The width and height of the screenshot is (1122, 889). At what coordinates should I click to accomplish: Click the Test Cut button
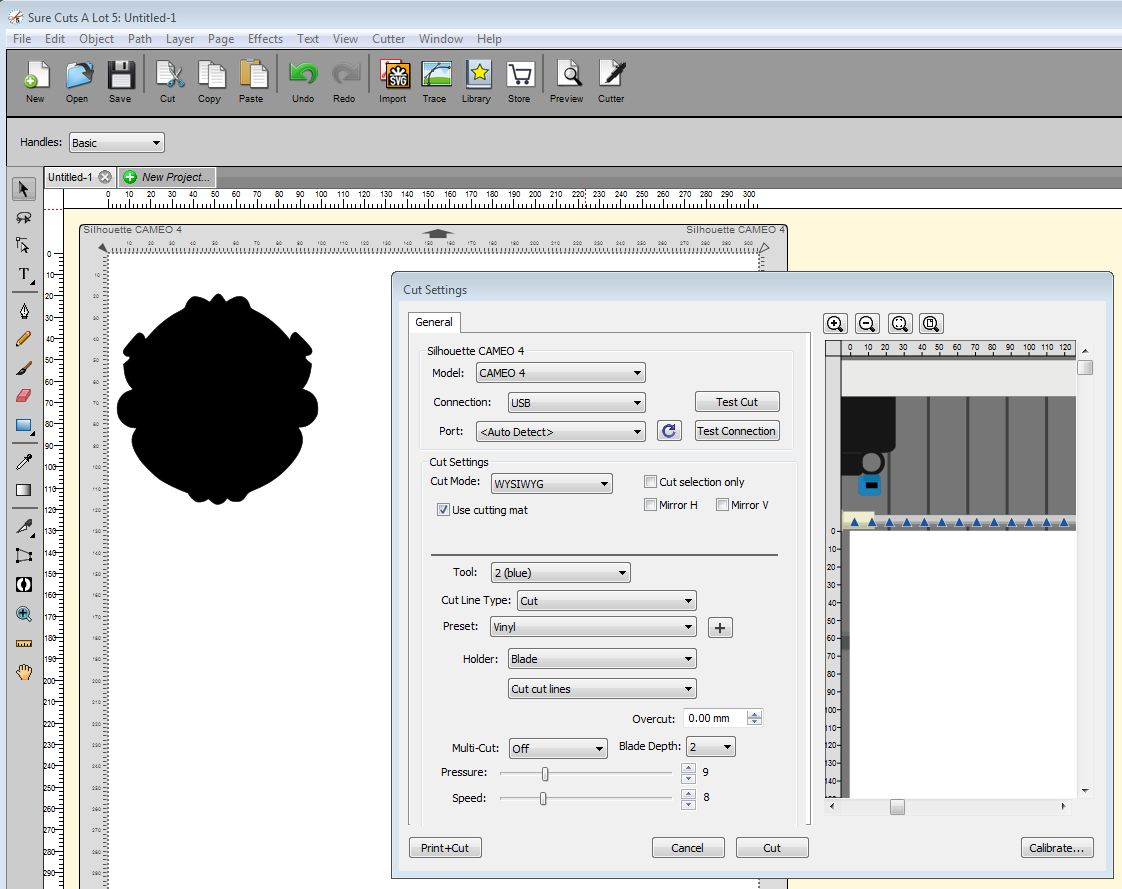pos(737,402)
